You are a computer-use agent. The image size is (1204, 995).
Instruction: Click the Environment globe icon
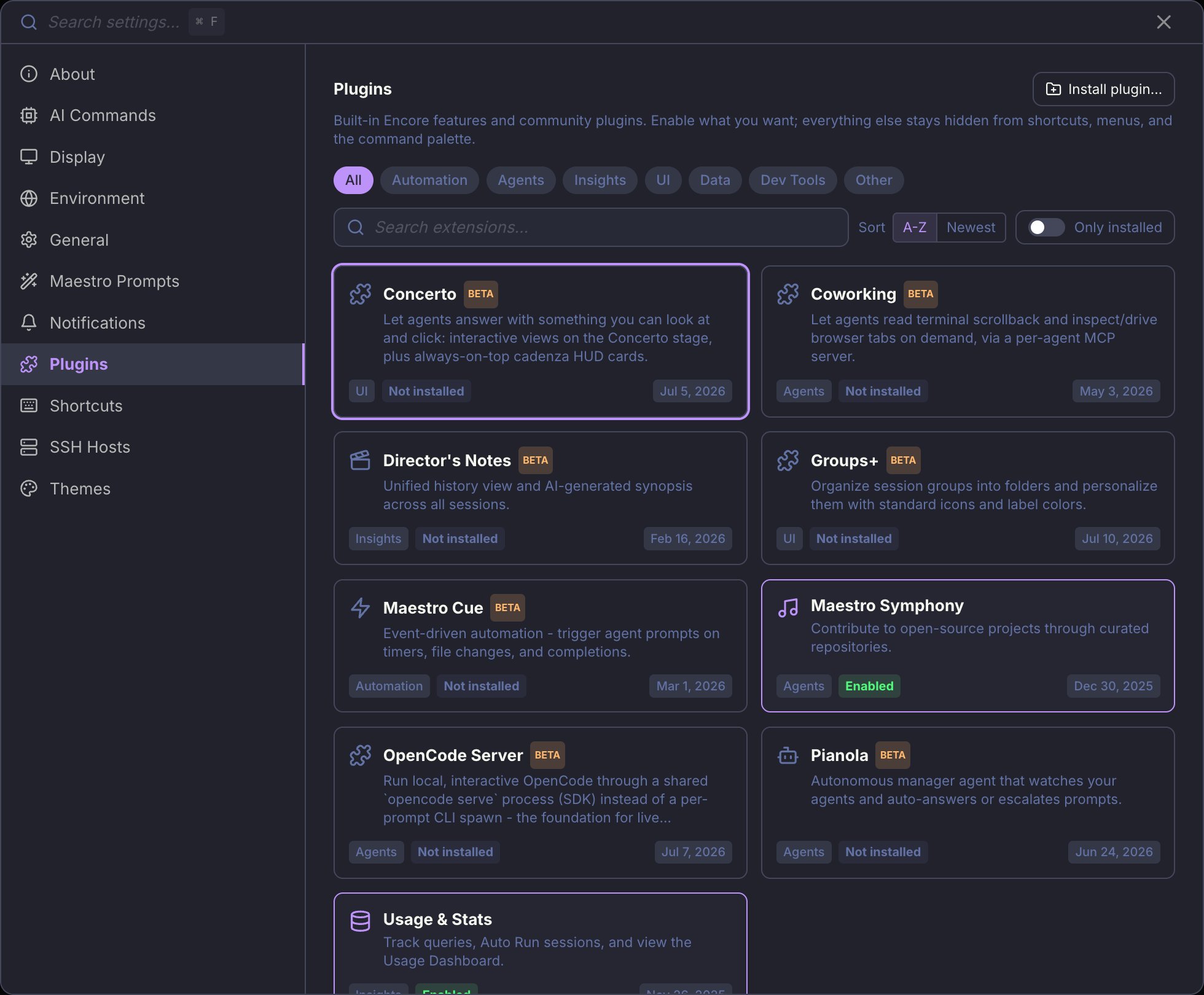point(29,198)
